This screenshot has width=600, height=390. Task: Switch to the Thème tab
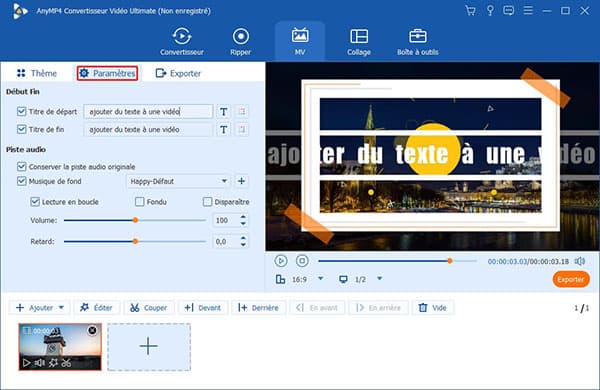click(37, 73)
